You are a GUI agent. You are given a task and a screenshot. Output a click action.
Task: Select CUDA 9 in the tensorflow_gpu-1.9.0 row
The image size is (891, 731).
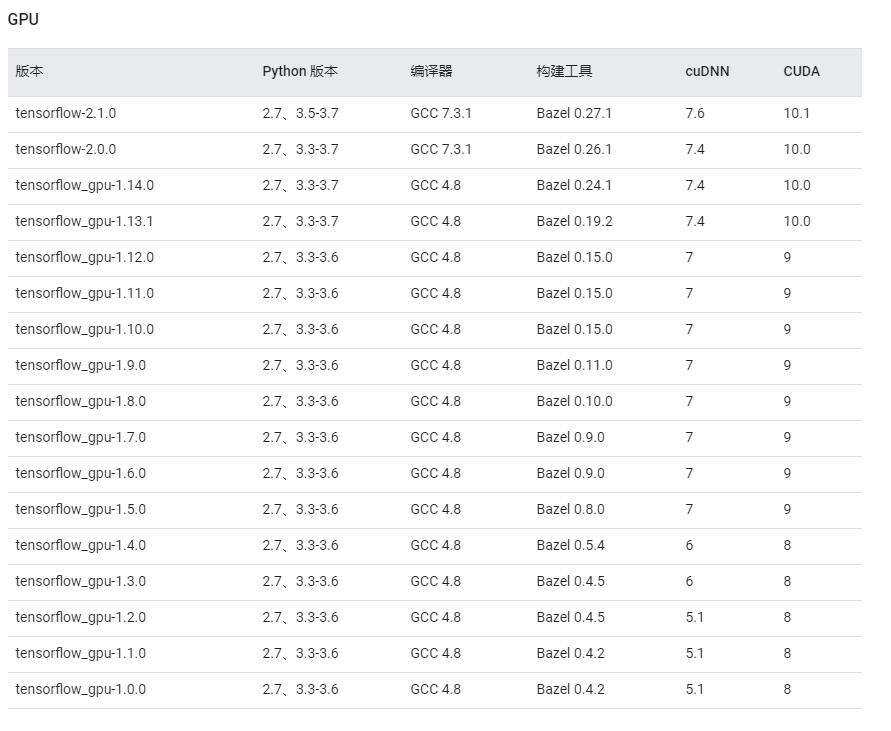pos(787,365)
